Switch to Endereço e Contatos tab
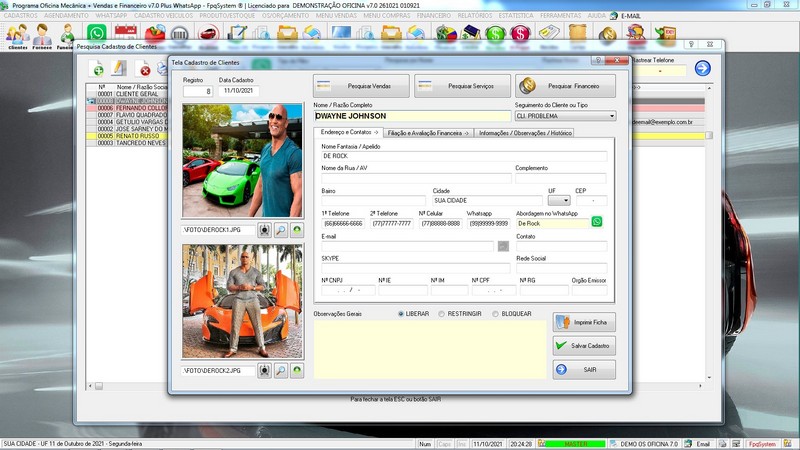 (349, 132)
